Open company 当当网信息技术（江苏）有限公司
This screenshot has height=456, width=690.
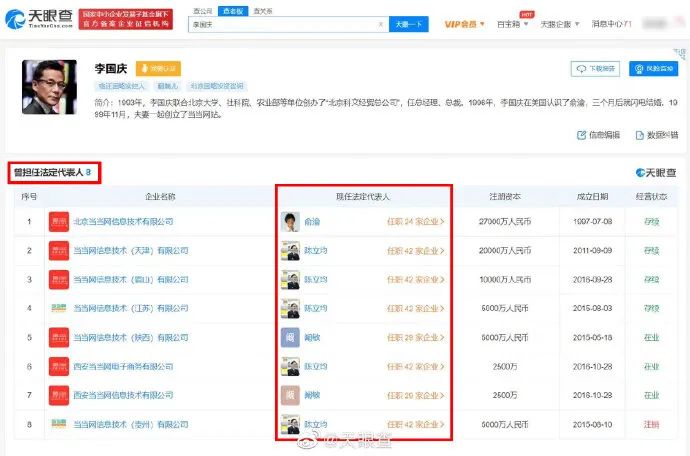131,308
